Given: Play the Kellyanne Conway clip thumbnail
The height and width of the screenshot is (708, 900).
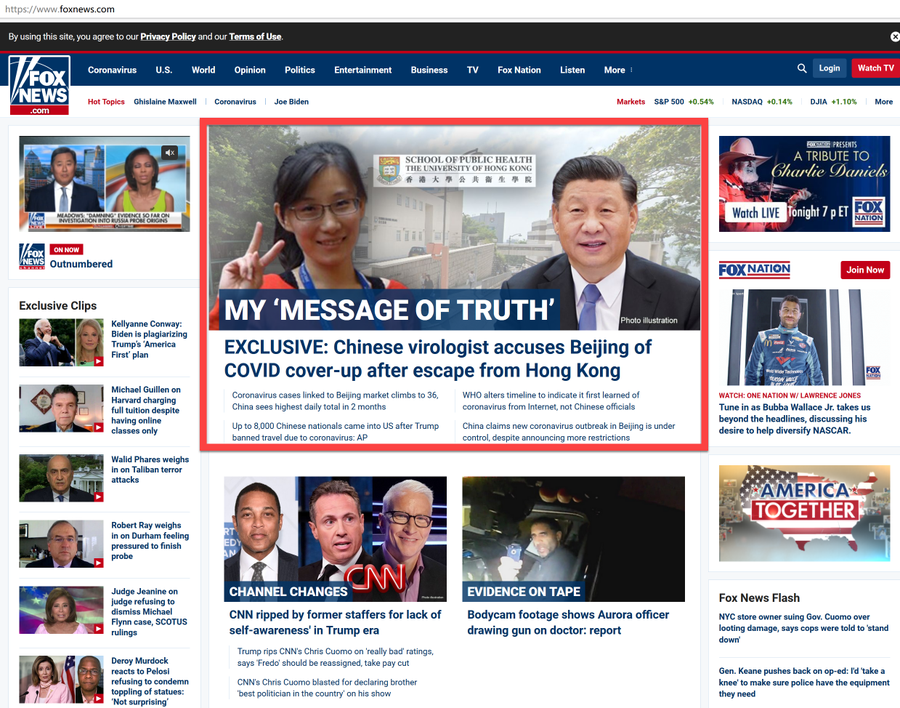Looking at the screenshot, I should click(61, 342).
